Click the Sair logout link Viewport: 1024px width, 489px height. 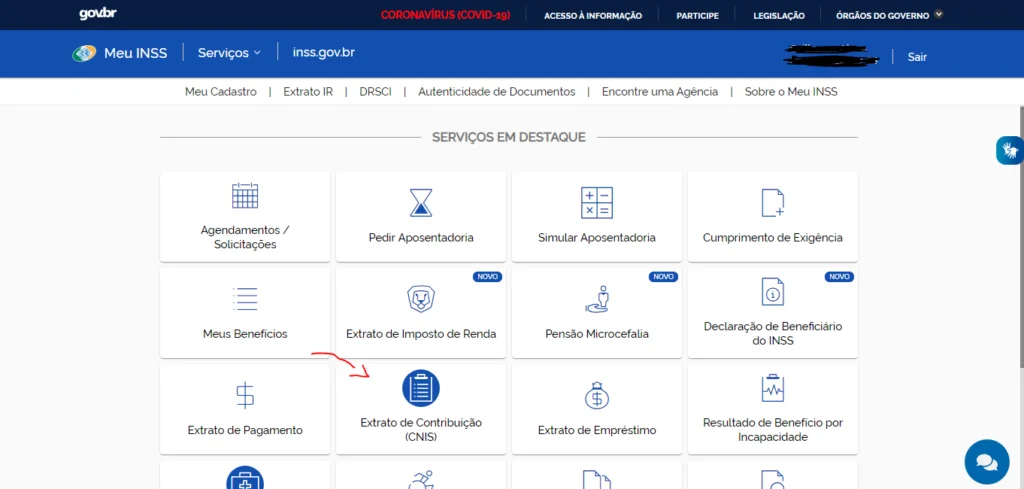point(917,57)
